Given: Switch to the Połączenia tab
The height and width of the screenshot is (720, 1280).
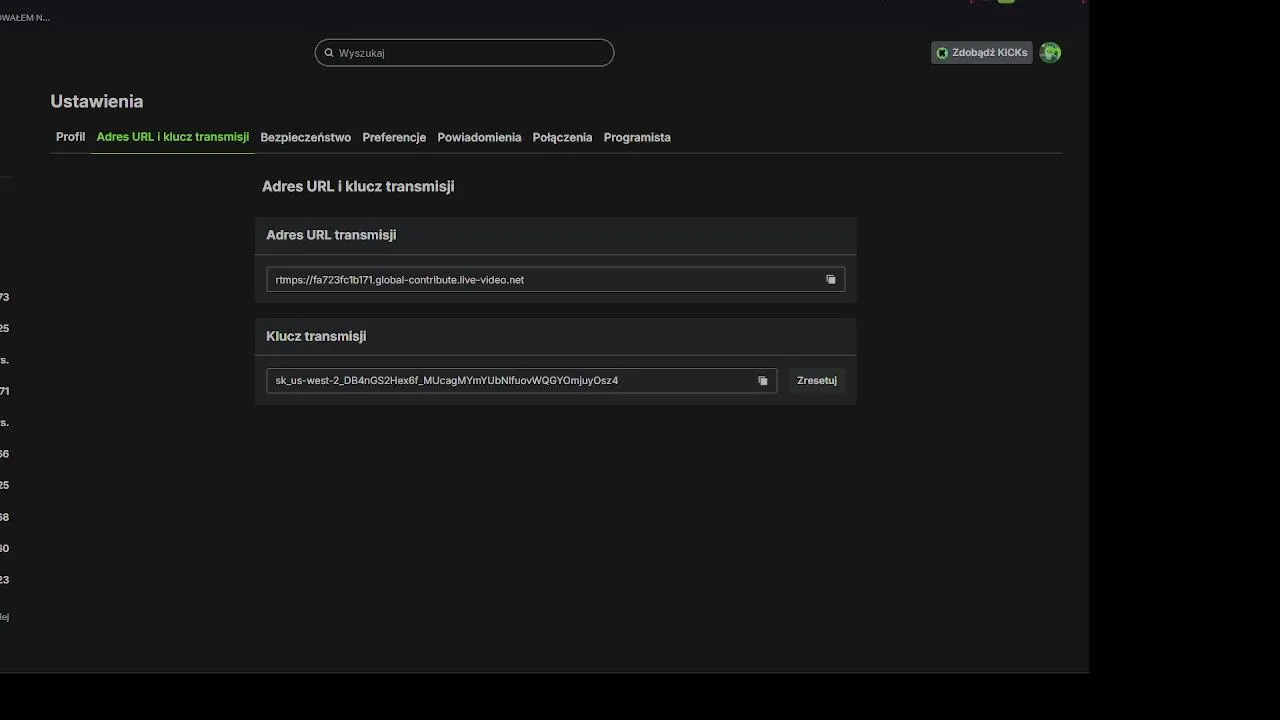Looking at the screenshot, I should click(x=562, y=137).
